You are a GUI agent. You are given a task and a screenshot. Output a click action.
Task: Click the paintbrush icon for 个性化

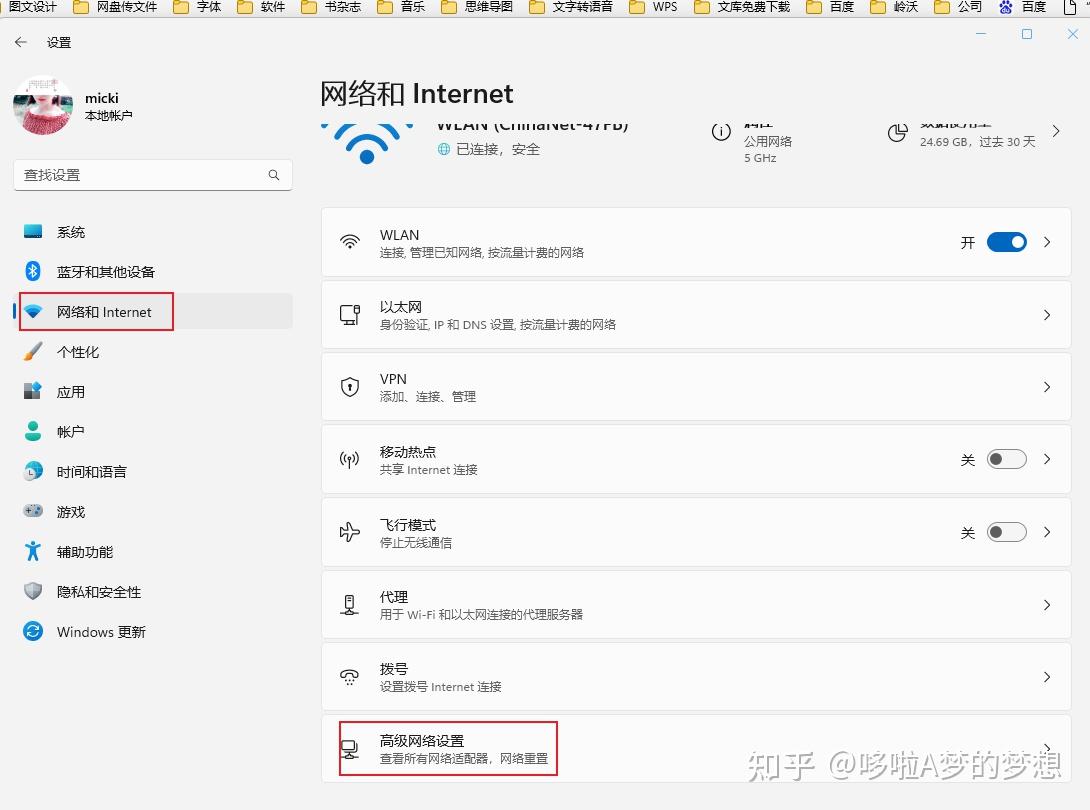click(33, 351)
